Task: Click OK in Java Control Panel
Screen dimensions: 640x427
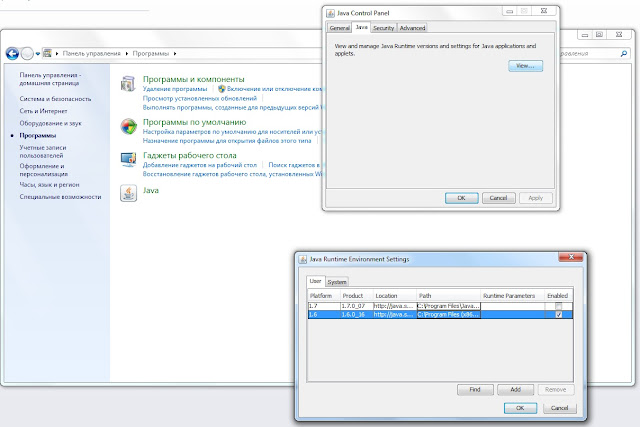Action: (x=461, y=198)
